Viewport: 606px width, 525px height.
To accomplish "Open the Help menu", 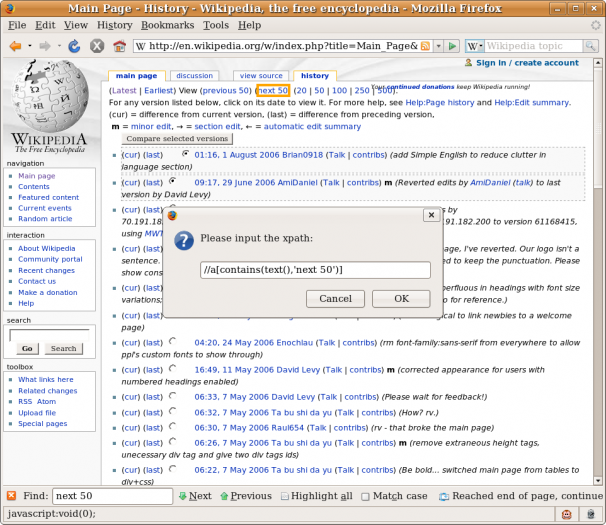I will click(249, 25).
